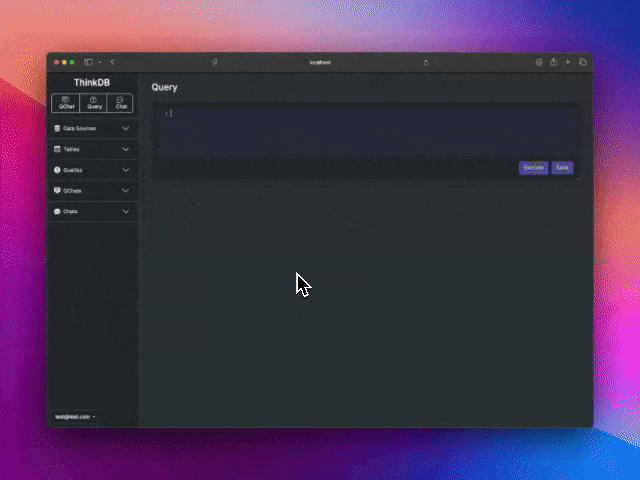The image size is (640, 480).
Task: Open the QChat mode button
Action: (66, 103)
